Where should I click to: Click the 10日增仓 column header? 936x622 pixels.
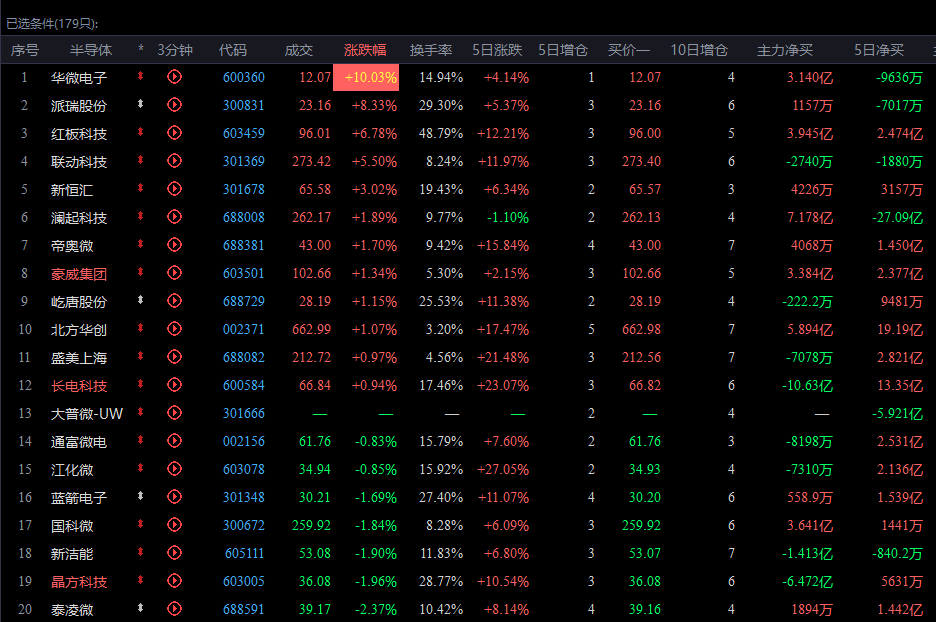tap(698, 50)
